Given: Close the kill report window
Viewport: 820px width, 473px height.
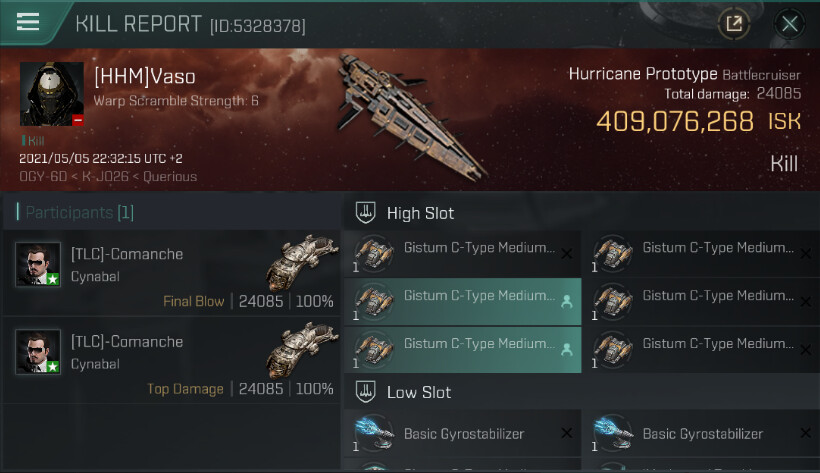Looking at the screenshot, I should coord(789,24).
